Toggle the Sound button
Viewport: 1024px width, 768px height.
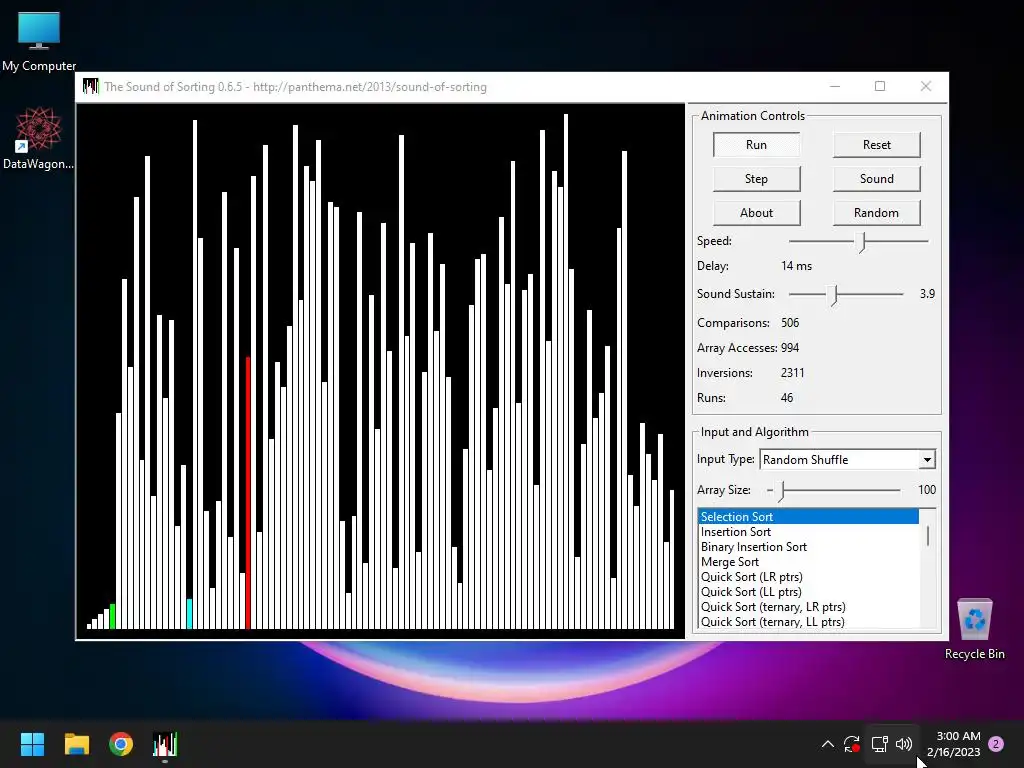[x=876, y=179]
